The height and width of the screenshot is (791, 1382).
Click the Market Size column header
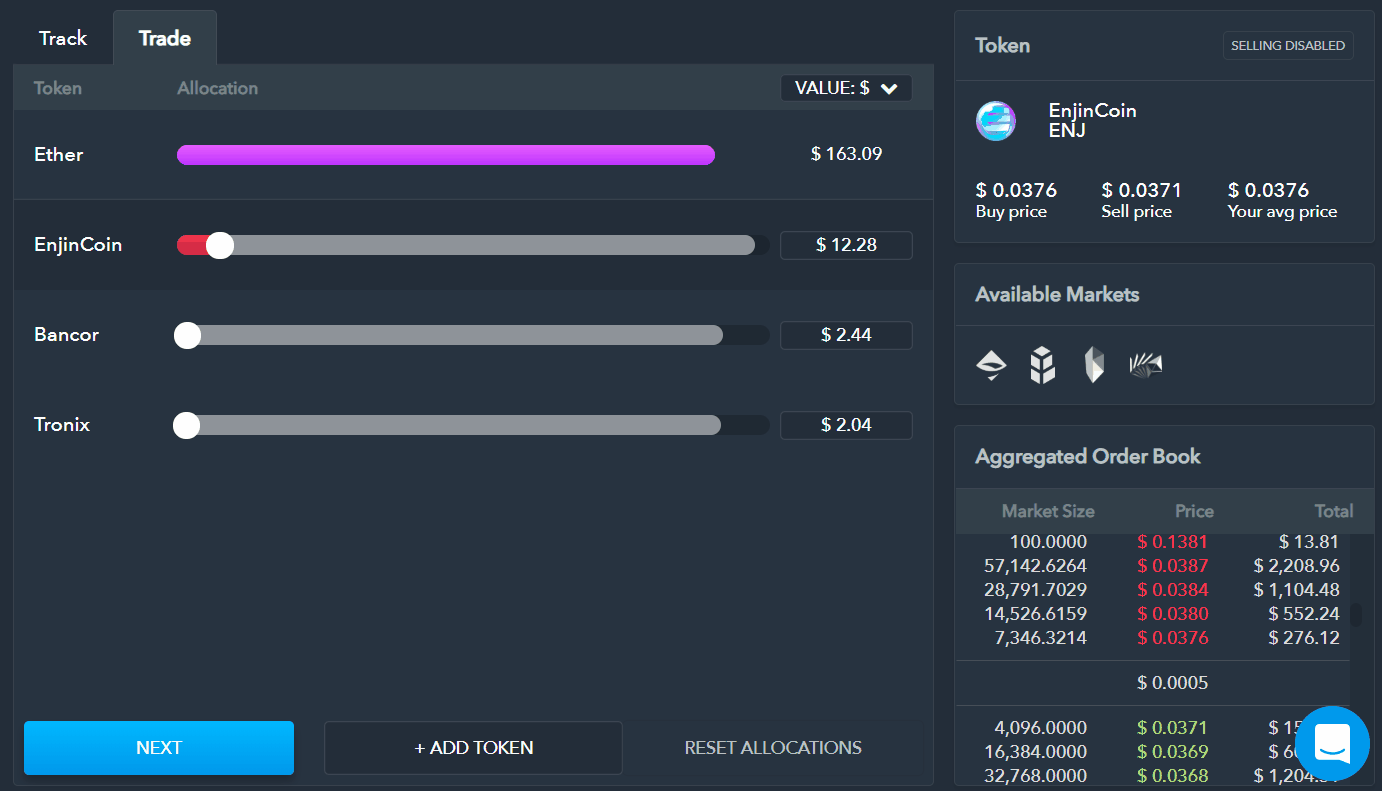pyautogui.click(x=1048, y=511)
